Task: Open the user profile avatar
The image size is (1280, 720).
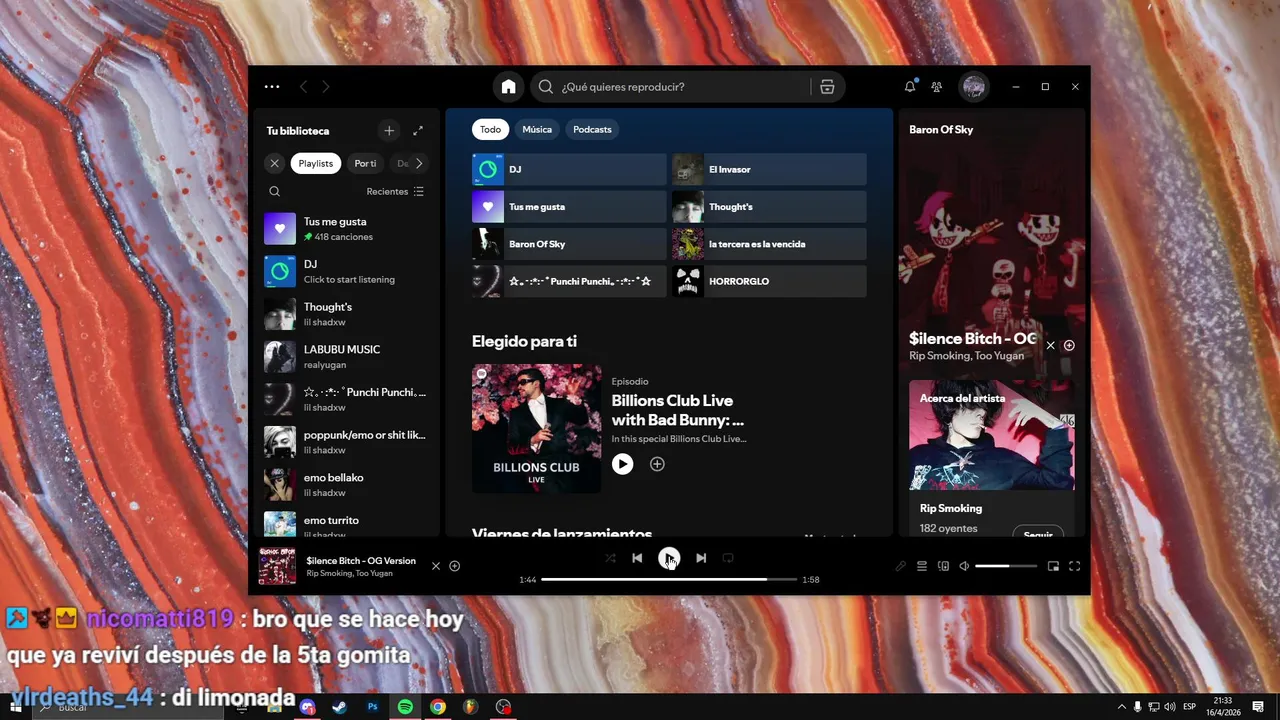Action: pyautogui.click(x=974, y=87)
